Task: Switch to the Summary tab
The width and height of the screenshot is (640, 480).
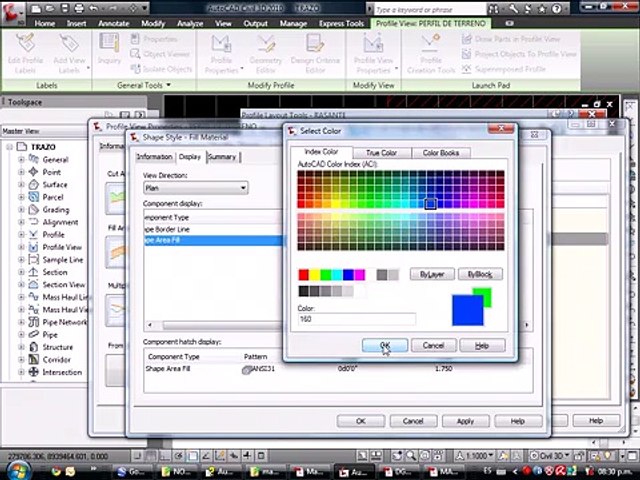Action: point(222,157)
